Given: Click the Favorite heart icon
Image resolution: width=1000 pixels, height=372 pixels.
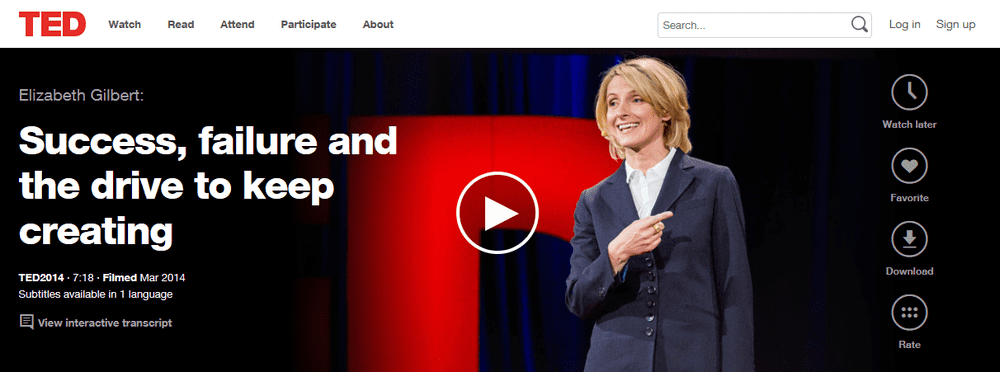Looking at the screenshot, I should (909, 166).
